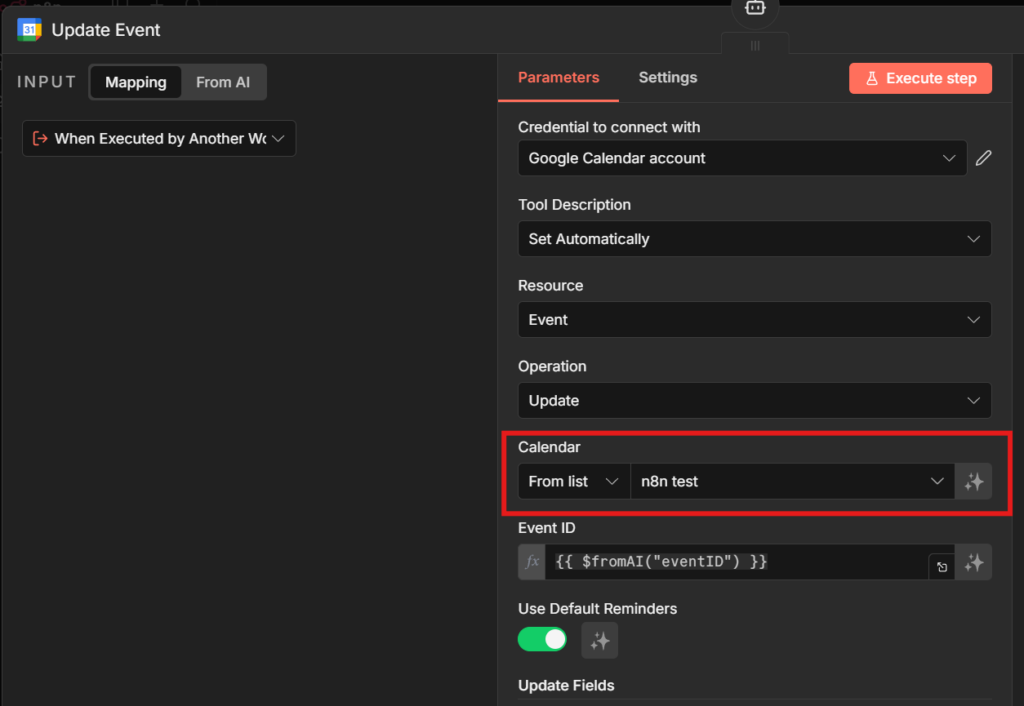Click the drag handle above the parameters panel
1024x706 pixels.
[755, 45]
